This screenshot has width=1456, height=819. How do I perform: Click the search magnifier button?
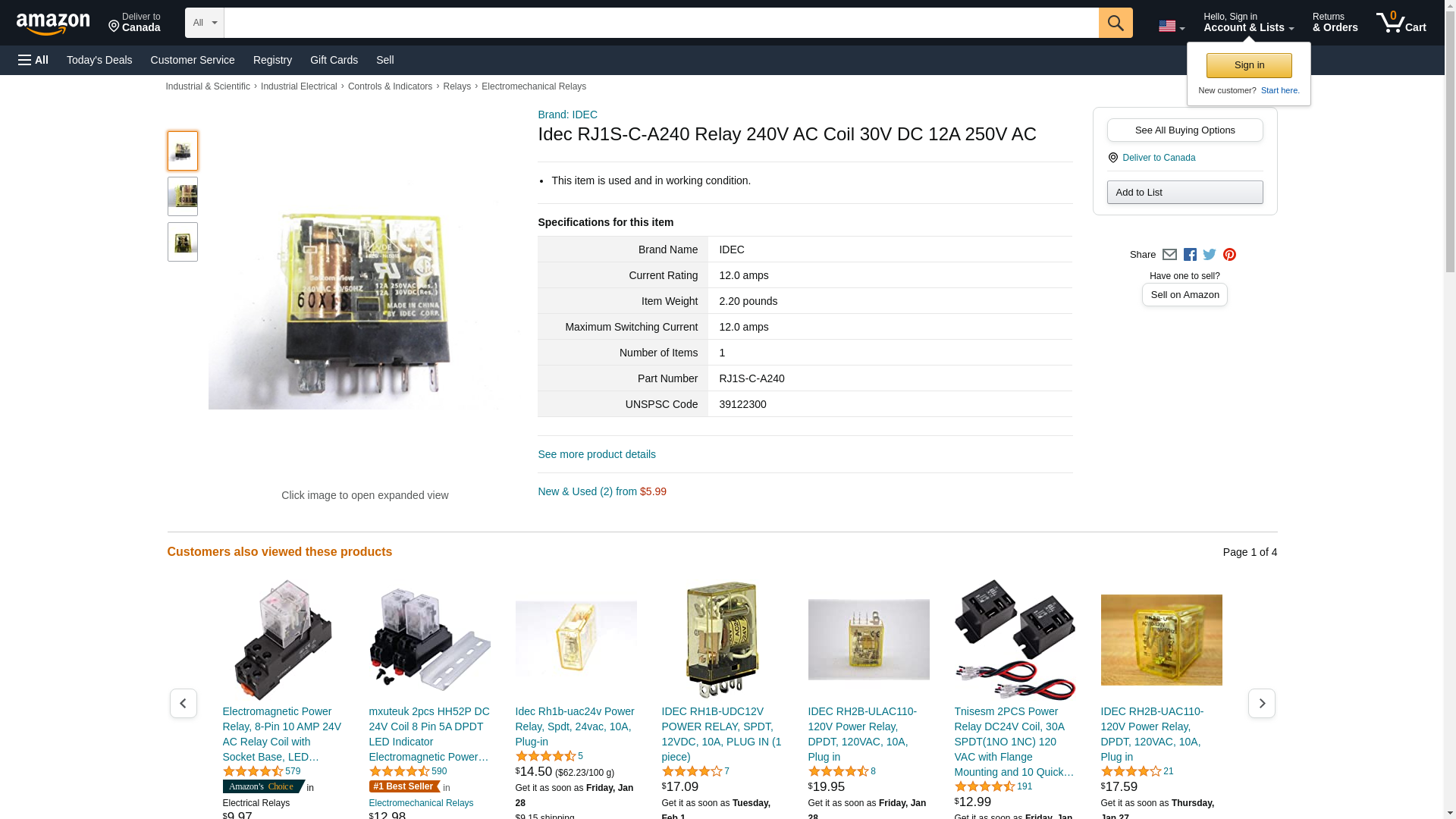tap(1115, 23)
